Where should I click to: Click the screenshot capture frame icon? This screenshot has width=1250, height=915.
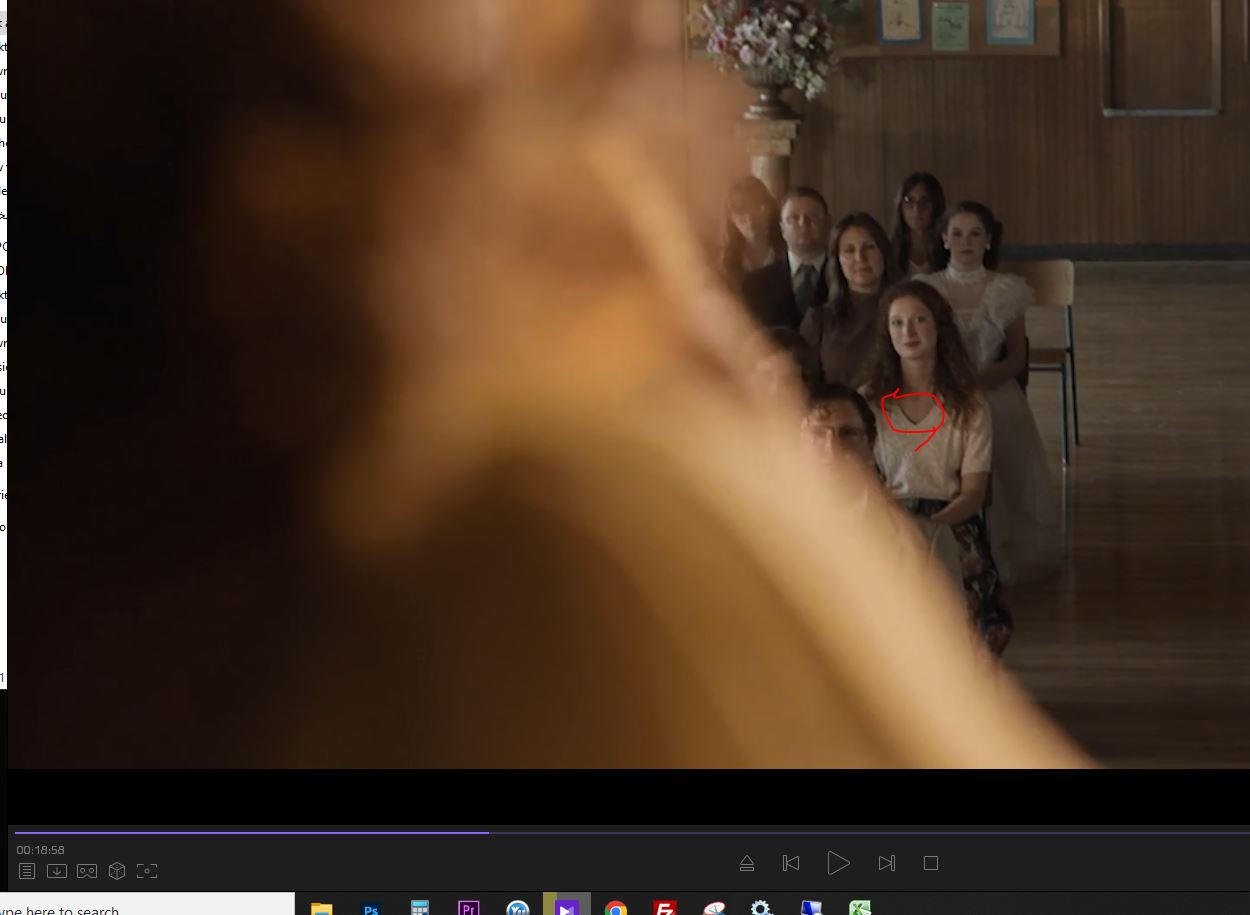[147, 871]
